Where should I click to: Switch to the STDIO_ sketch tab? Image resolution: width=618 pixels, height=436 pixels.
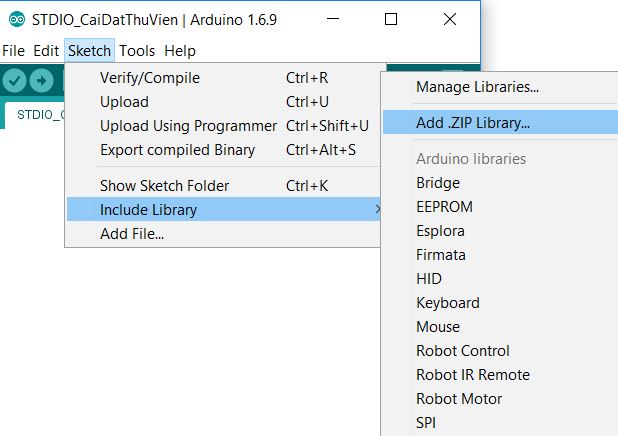35,115
